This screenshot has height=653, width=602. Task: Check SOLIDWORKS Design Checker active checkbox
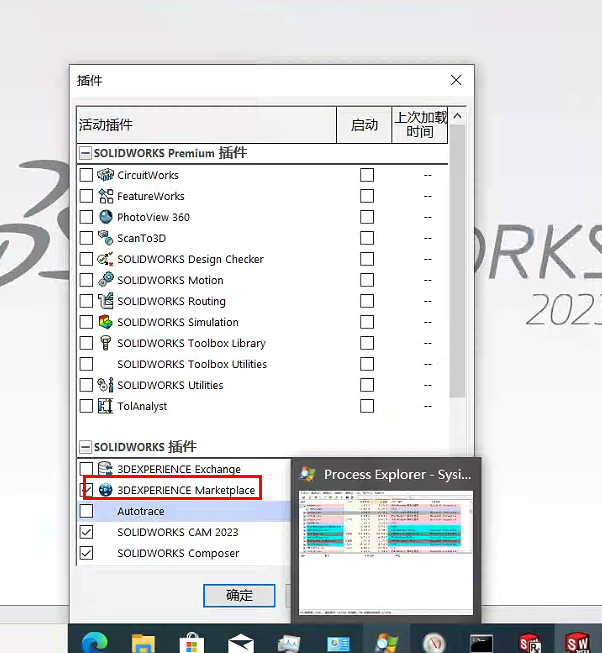click(x=86, y=259)
